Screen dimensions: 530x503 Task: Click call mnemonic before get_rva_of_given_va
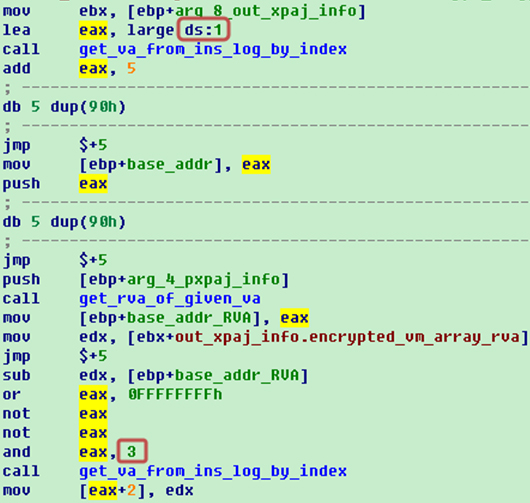(x=21, y=299)
